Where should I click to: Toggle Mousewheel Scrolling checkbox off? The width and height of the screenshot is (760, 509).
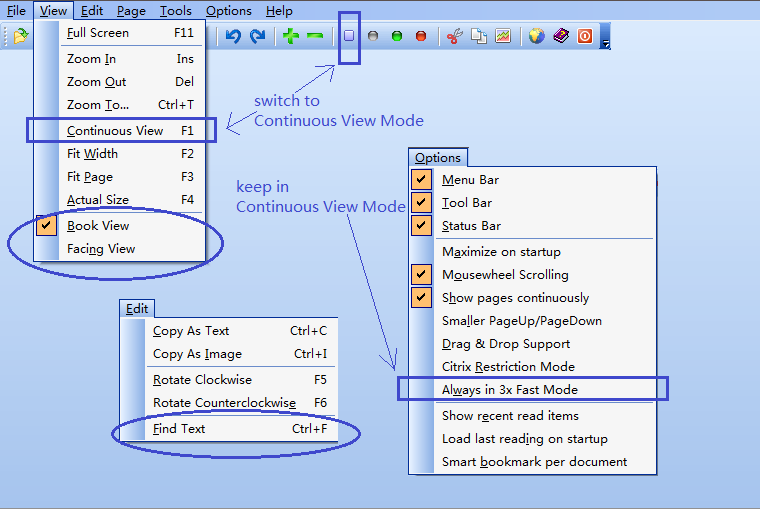coord(505,275)
